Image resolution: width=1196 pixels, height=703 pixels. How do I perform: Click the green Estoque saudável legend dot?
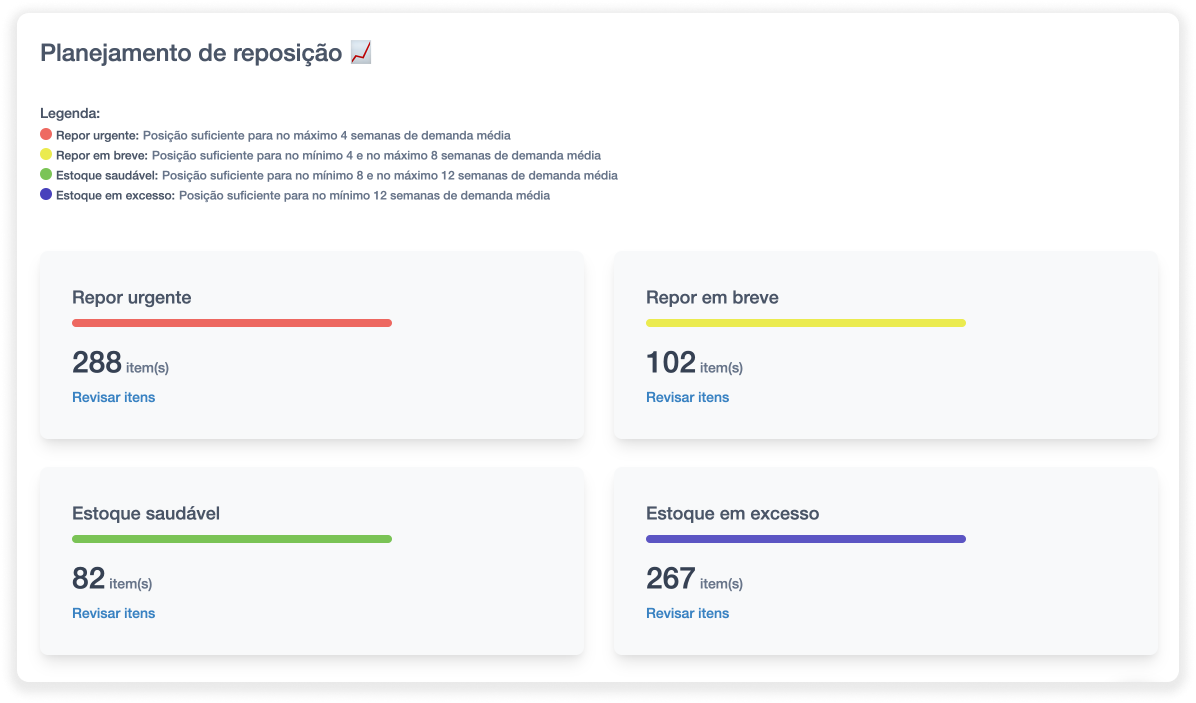[x=46, y=175]
